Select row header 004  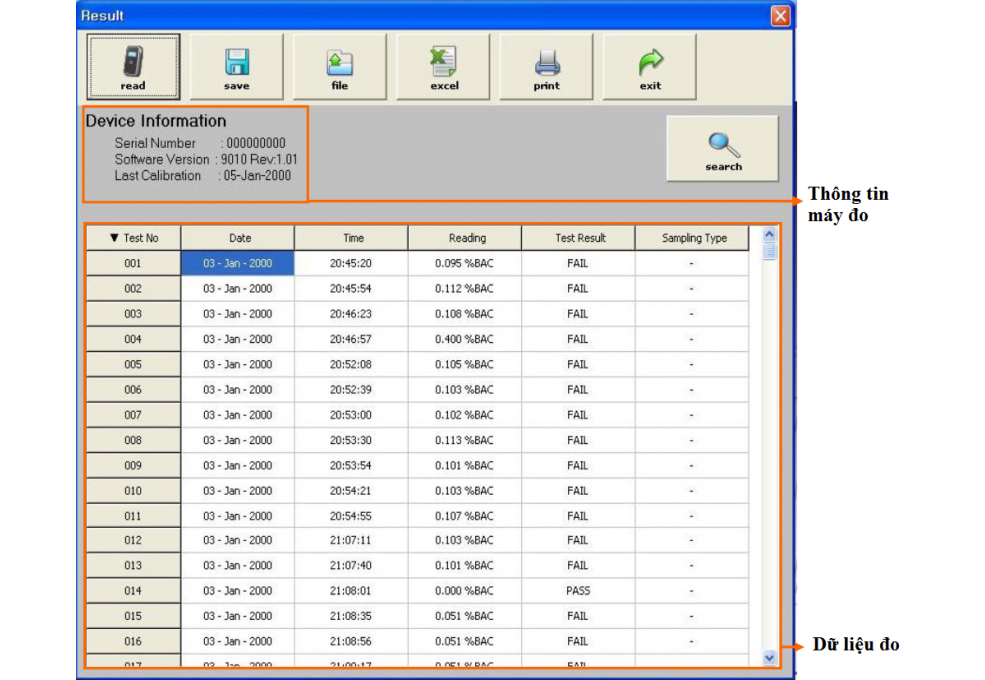click(x=133, y=339)
